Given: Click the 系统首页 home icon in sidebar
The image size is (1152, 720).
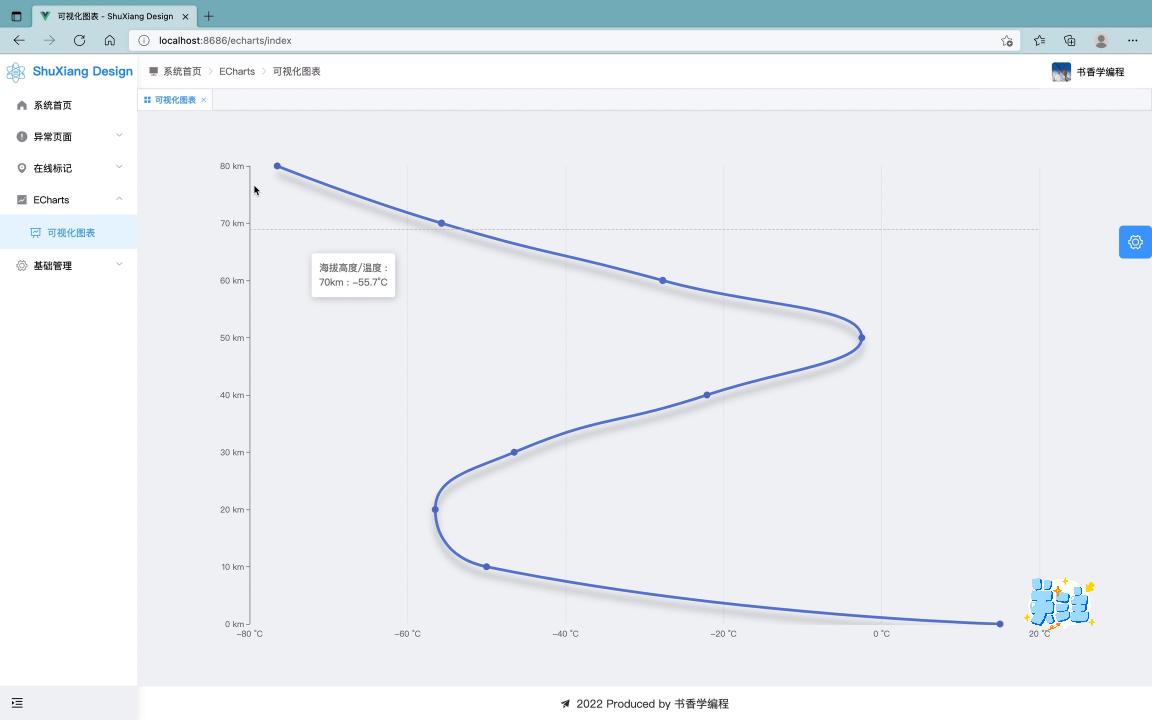Looking at the screenshot, I should pyautogui.click(x=22, y=105).
